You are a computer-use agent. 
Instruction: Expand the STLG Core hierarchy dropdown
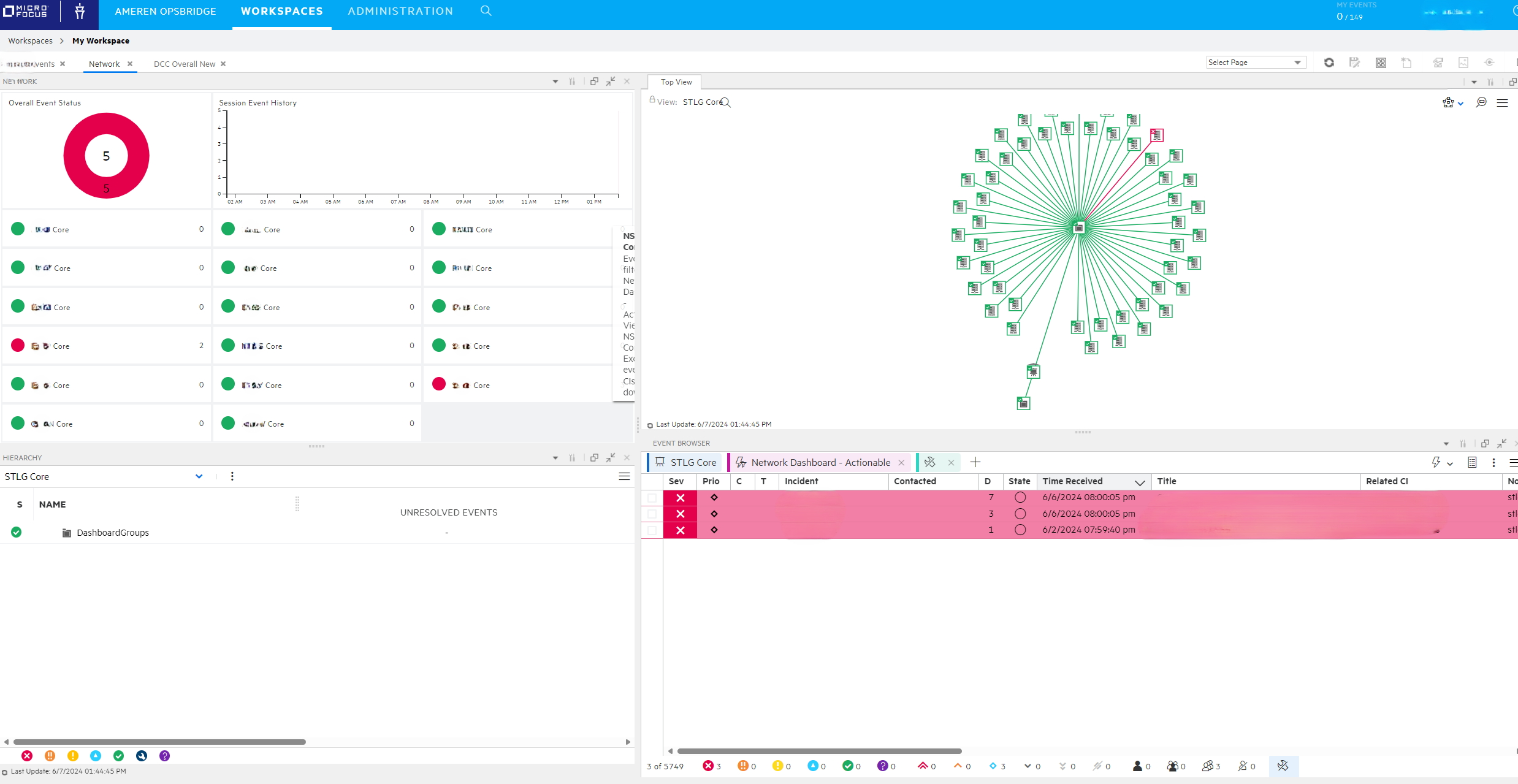coord(199,476)
